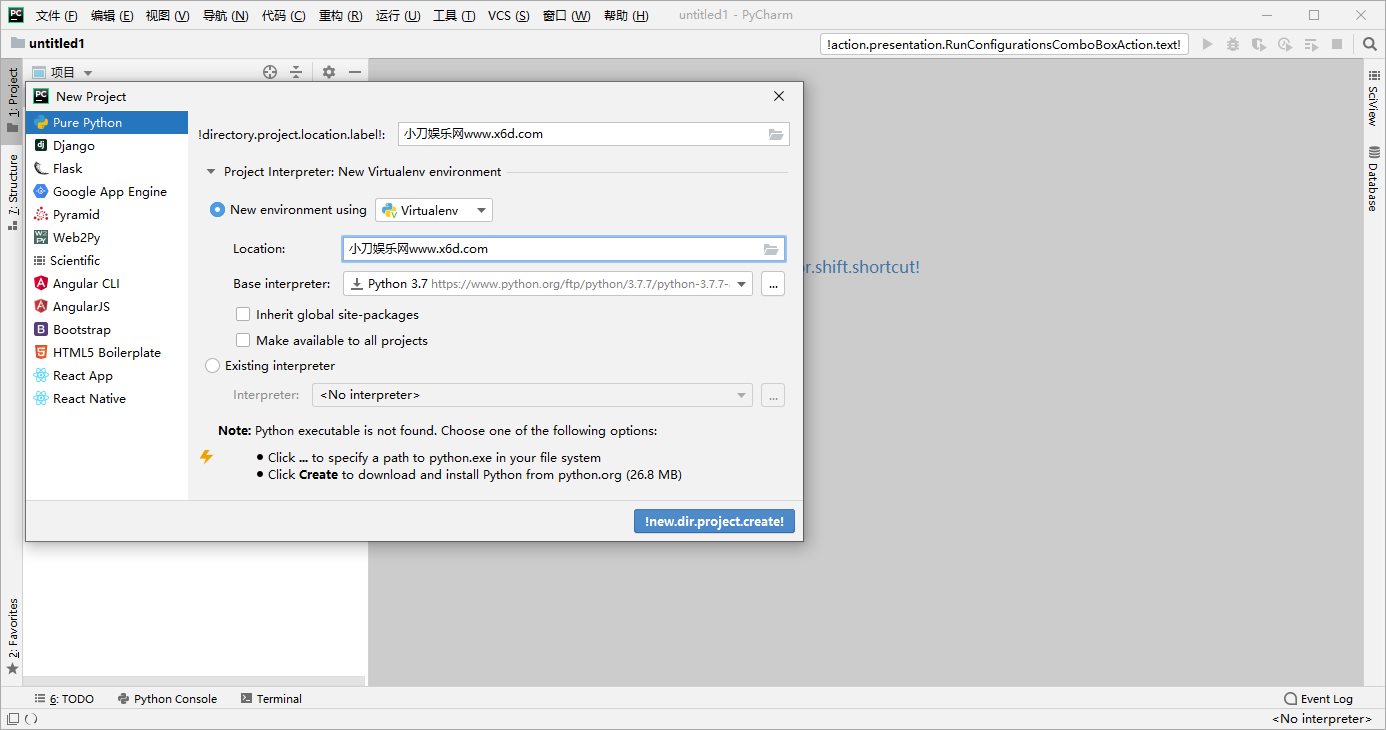Select Existing interpreter radio button
Viewport: 1386px width, 730px height.
[212, 366]
